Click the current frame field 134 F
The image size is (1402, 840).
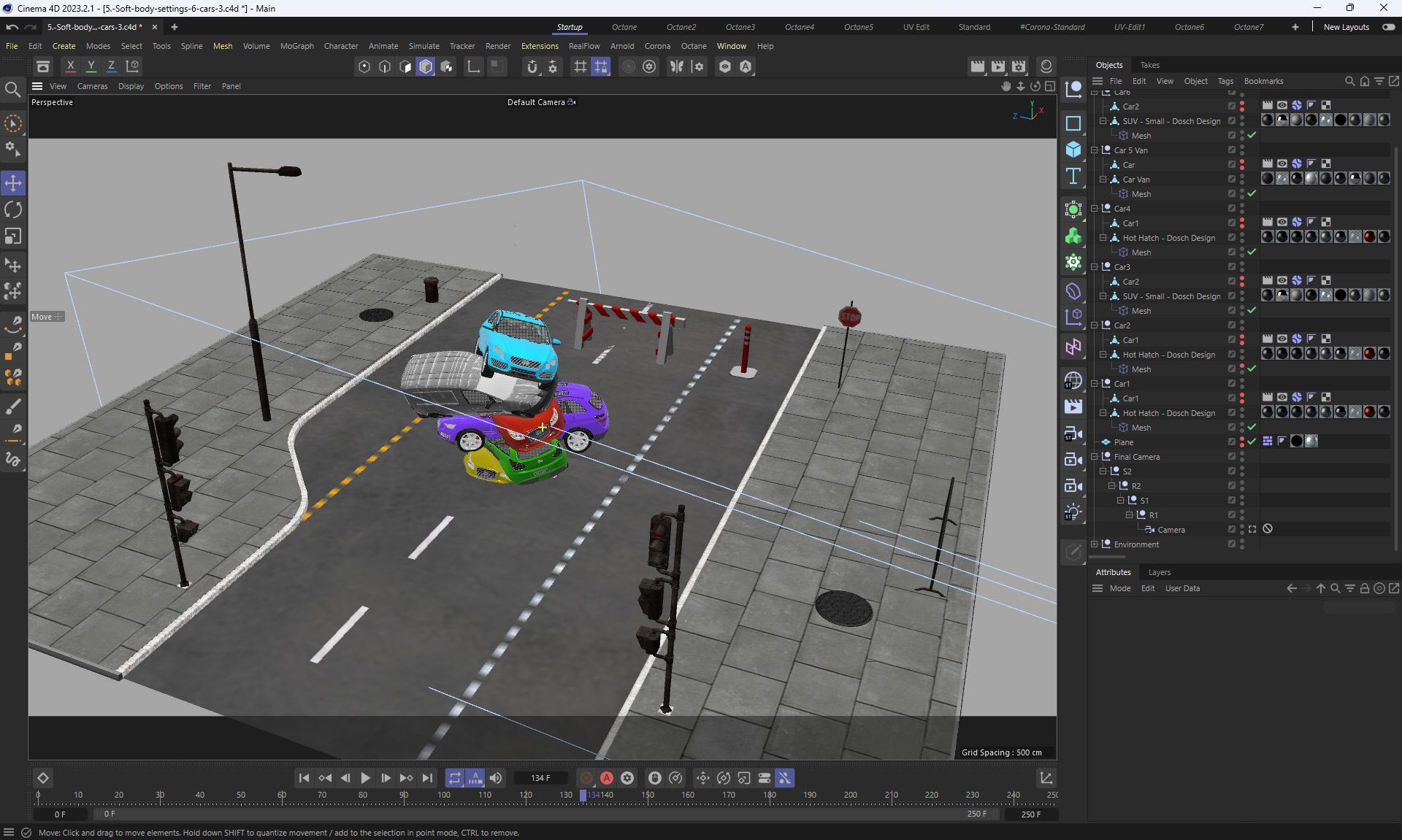click(x=540, y=778)
